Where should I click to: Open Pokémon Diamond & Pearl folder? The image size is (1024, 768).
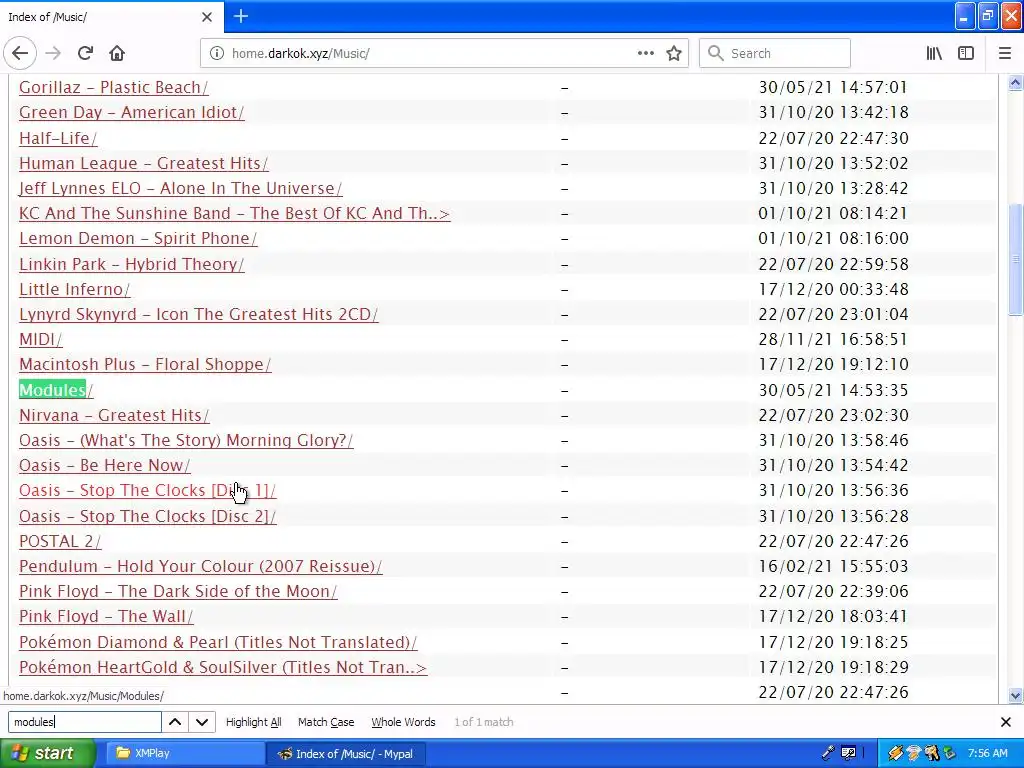click(218, 643)
